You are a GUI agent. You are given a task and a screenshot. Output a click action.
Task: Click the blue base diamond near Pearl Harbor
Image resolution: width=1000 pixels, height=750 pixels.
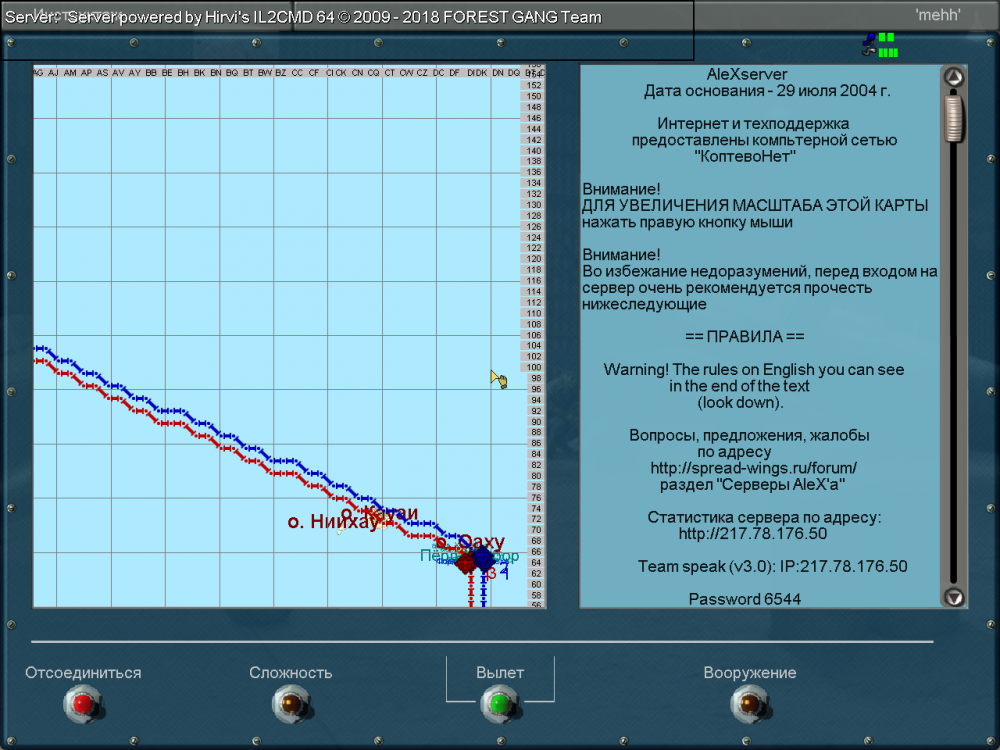[x=483, y=557]
